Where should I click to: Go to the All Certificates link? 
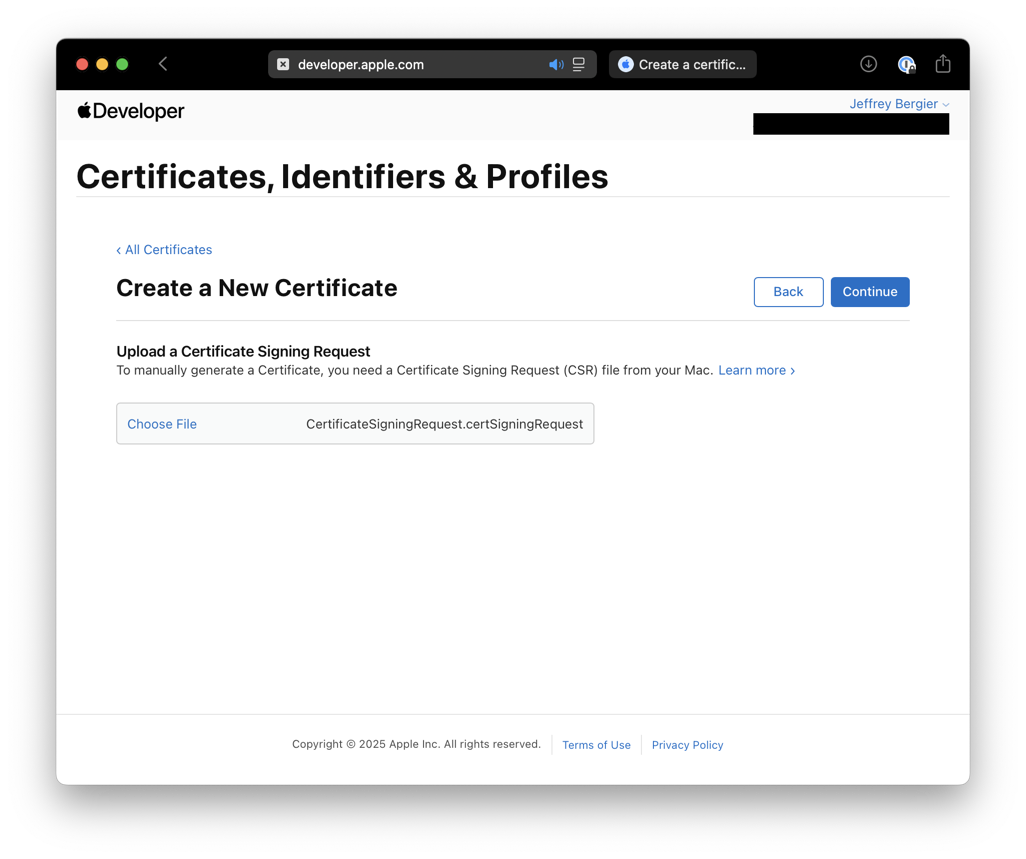pos(164,250)
